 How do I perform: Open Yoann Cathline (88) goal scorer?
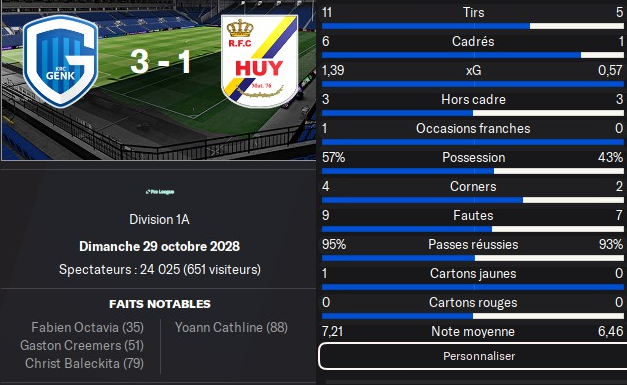pyautogui.click(x=231, y=327)
